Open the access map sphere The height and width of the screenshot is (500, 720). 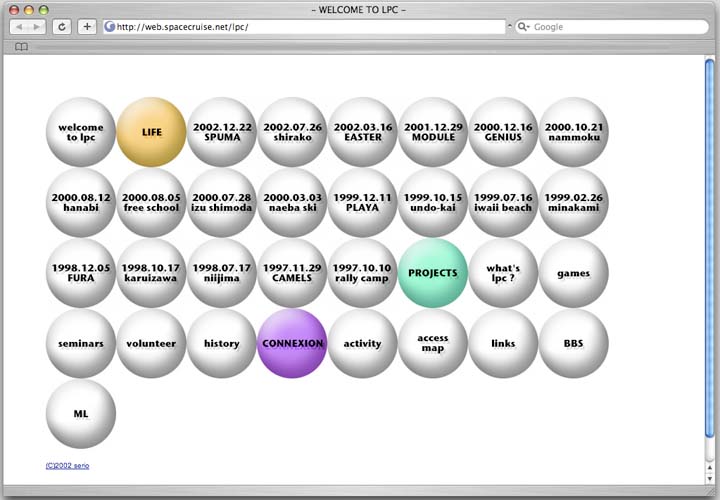point(433,343)
